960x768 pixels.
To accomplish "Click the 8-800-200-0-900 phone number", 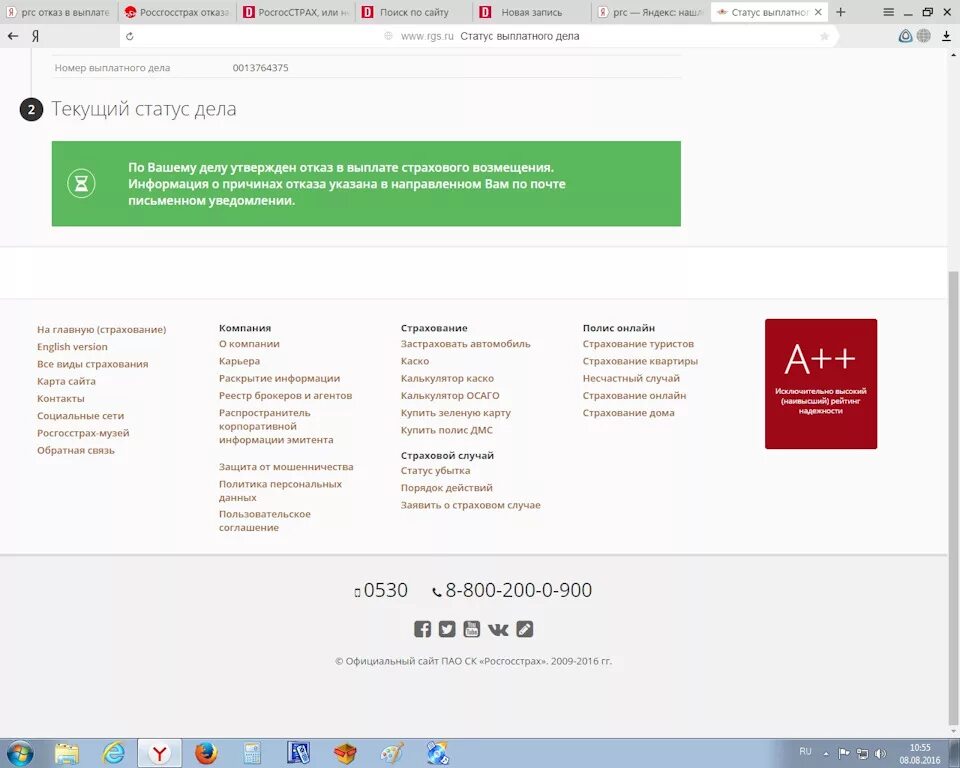I will (x=518, y=590).
